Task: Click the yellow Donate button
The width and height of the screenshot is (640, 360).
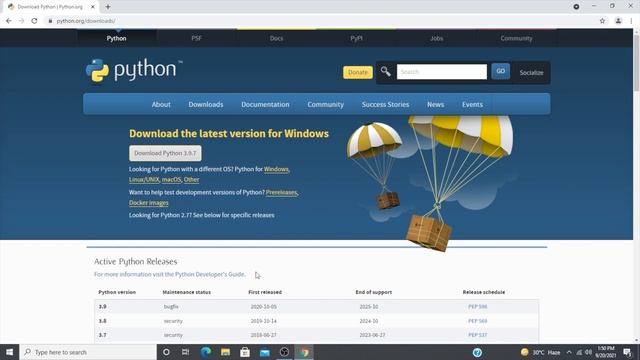Action: click(358, 72)
